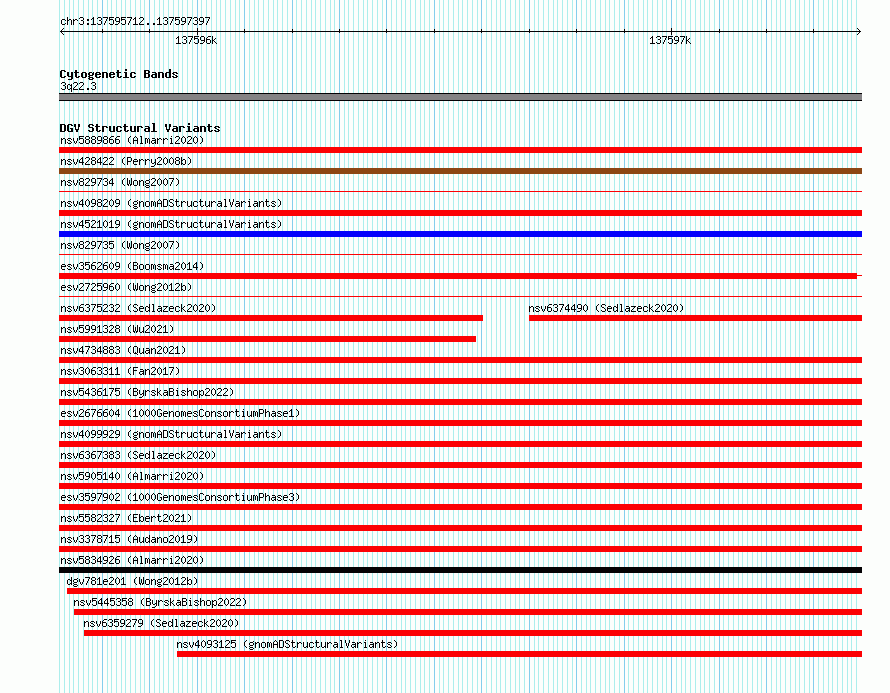This screenshot has width=890, height=693.
Task: Click the nsv5991328 (Wu2021) label
Action: (x=117, y=329)
